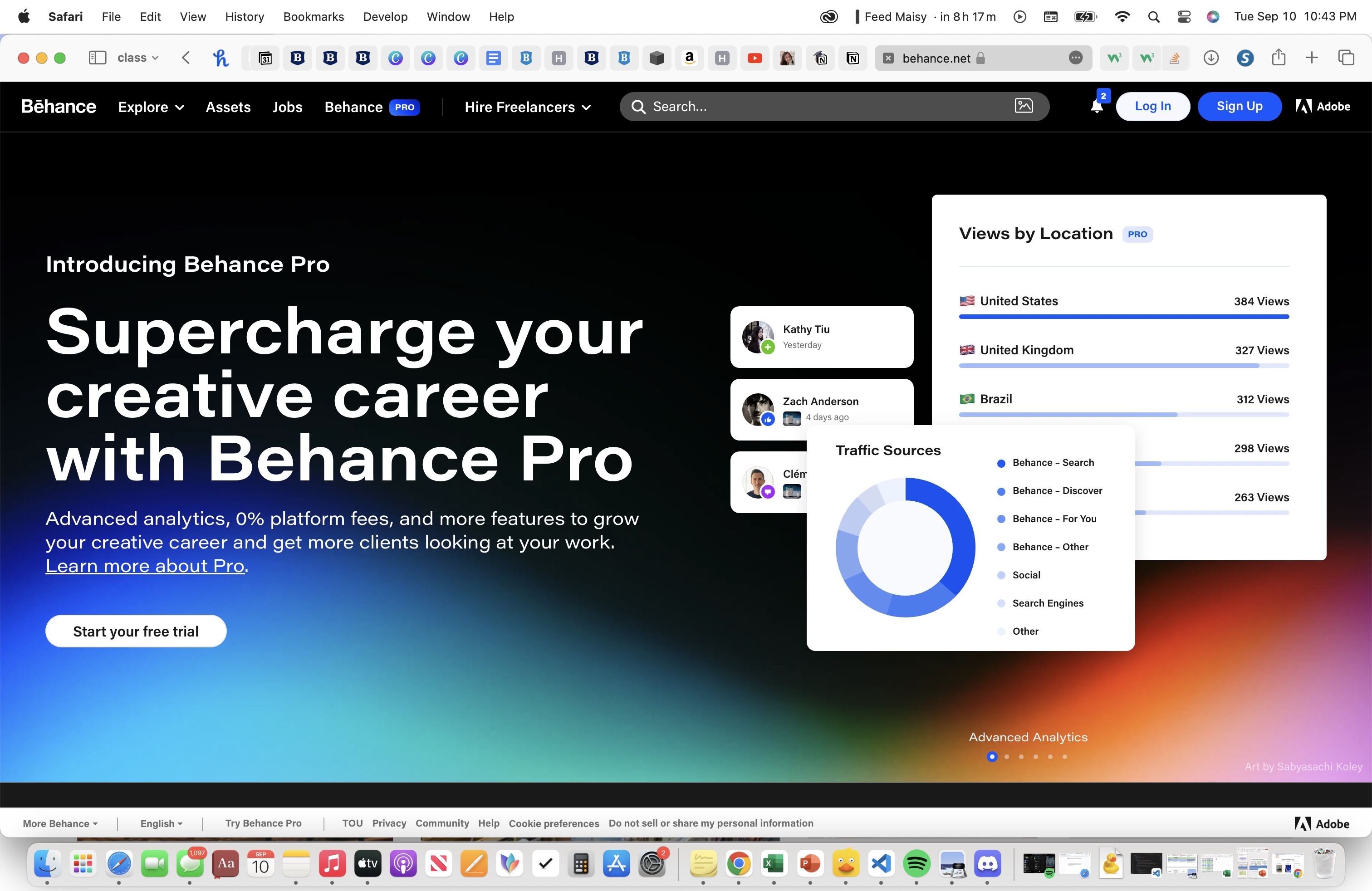1372x891 pixels.
Task: Open Control Center from the menu bar
Action: (x=1184, y=17)
